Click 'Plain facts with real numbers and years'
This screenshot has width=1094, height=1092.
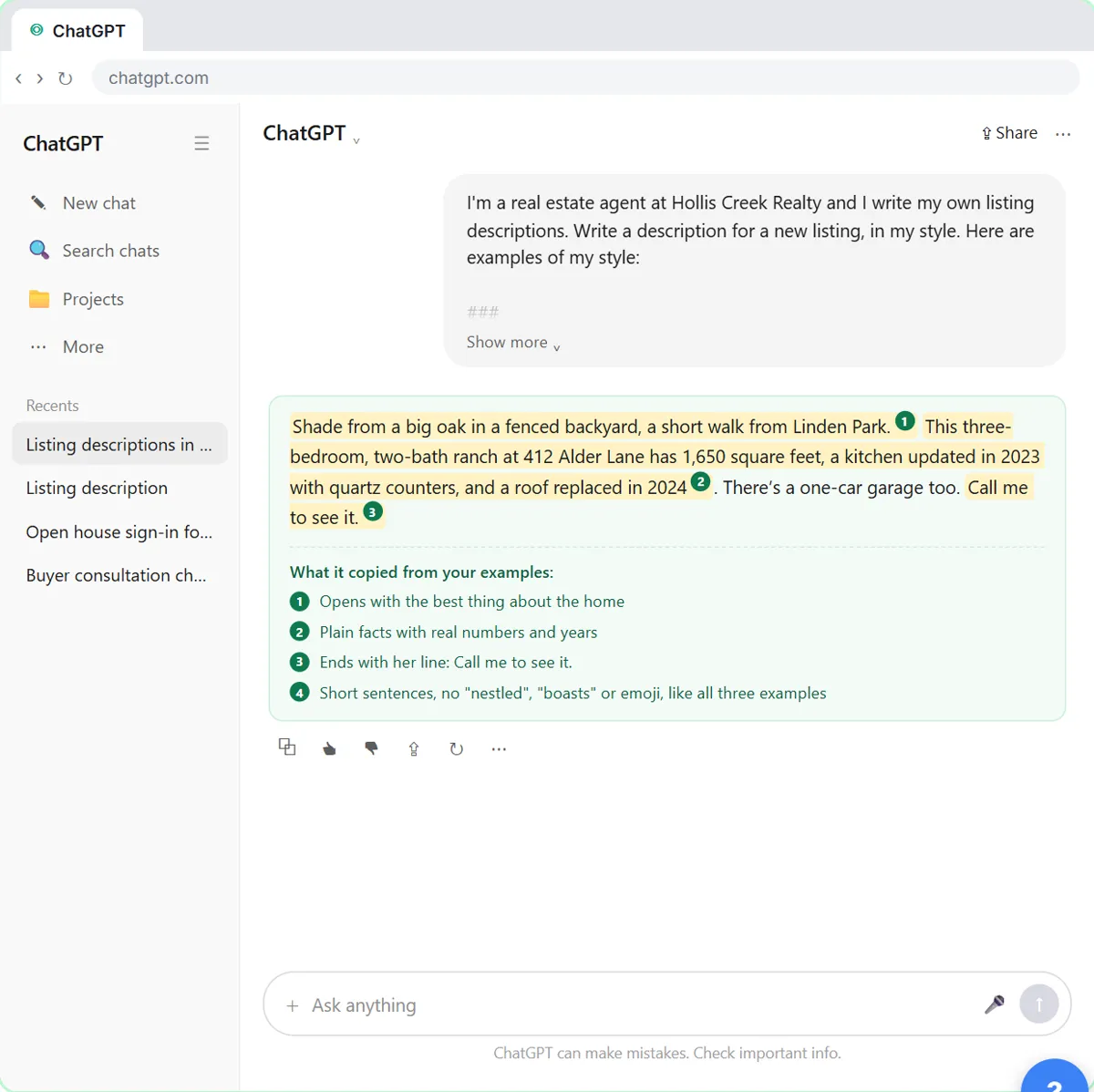coord(459,632)
